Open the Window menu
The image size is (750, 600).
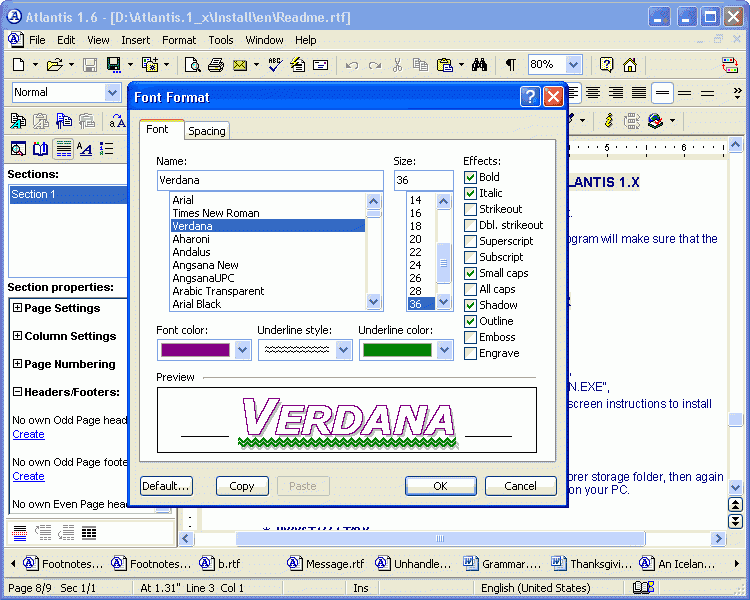[264, 40]
